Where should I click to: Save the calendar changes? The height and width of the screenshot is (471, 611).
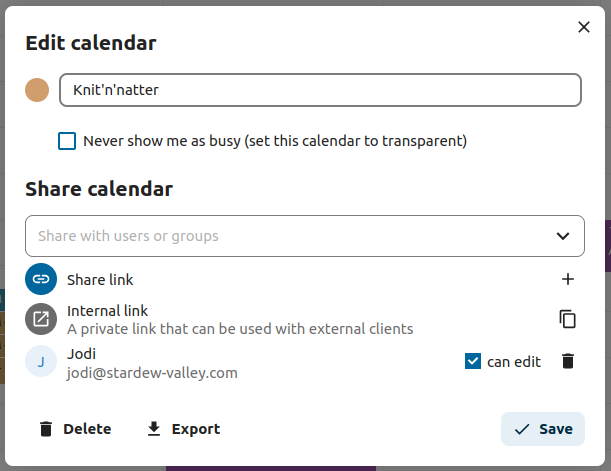(543, 429)
